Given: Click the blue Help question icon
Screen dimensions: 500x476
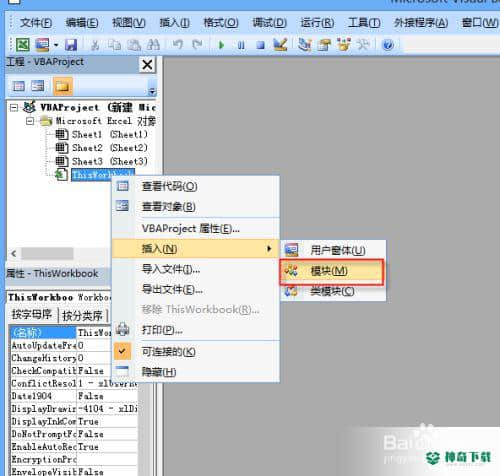Looking at the screenshot, I should [388, 45].
